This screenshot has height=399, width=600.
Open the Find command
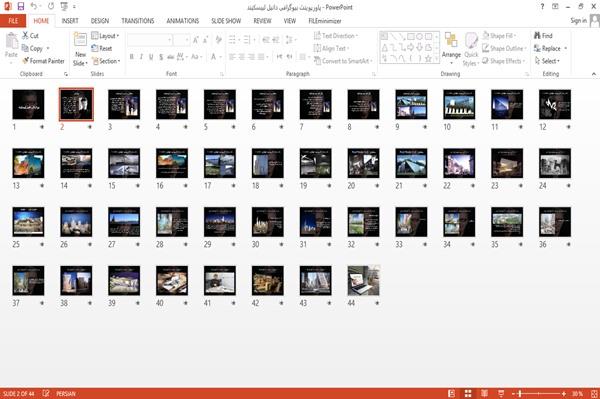coord(543,36)
